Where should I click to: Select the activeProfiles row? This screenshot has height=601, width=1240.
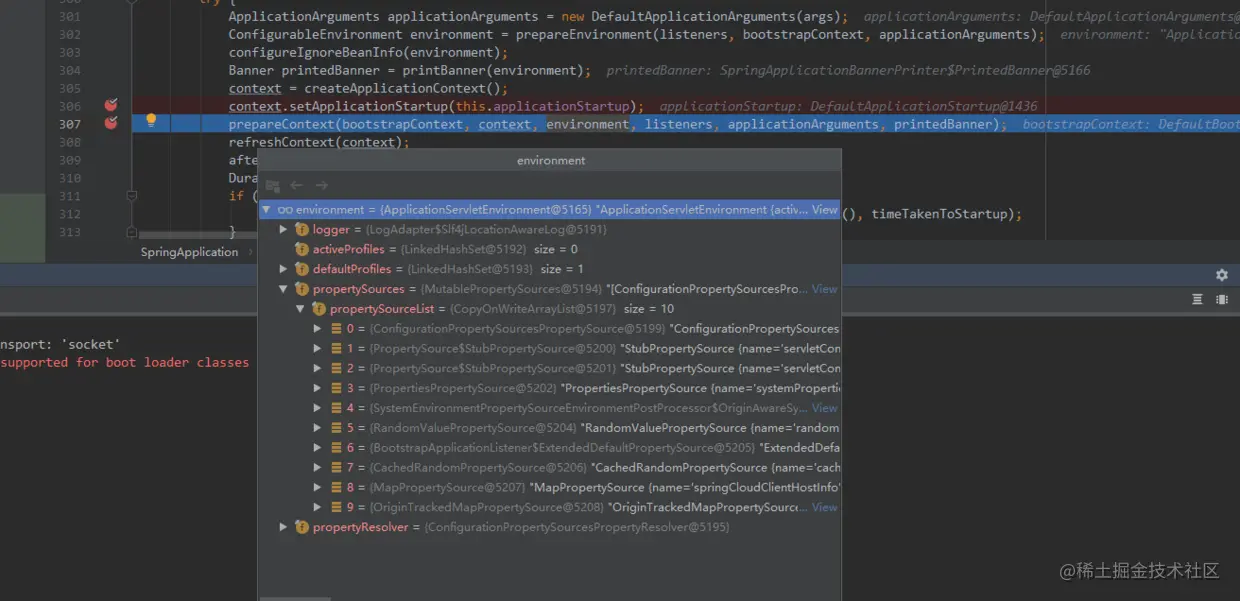click(550, 249)
